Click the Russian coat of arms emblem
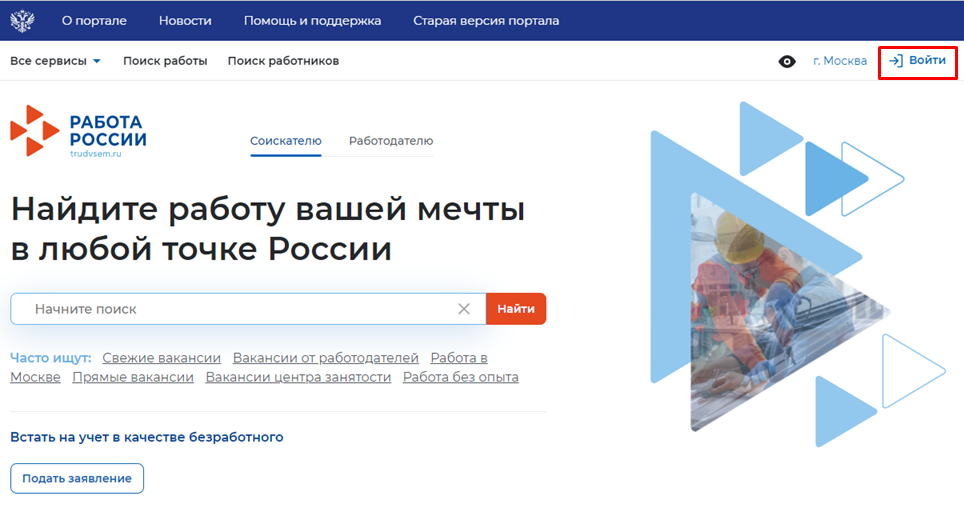Image resolution: width=964 pixels, height=512 pixels. pyautogui.click(x=22, y=20)
